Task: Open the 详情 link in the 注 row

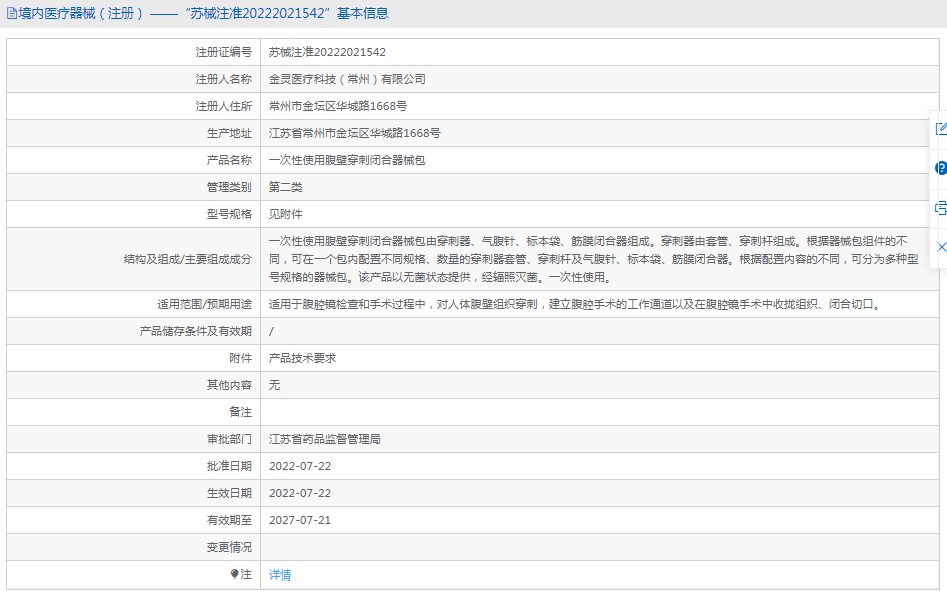Action: point(280,575)
